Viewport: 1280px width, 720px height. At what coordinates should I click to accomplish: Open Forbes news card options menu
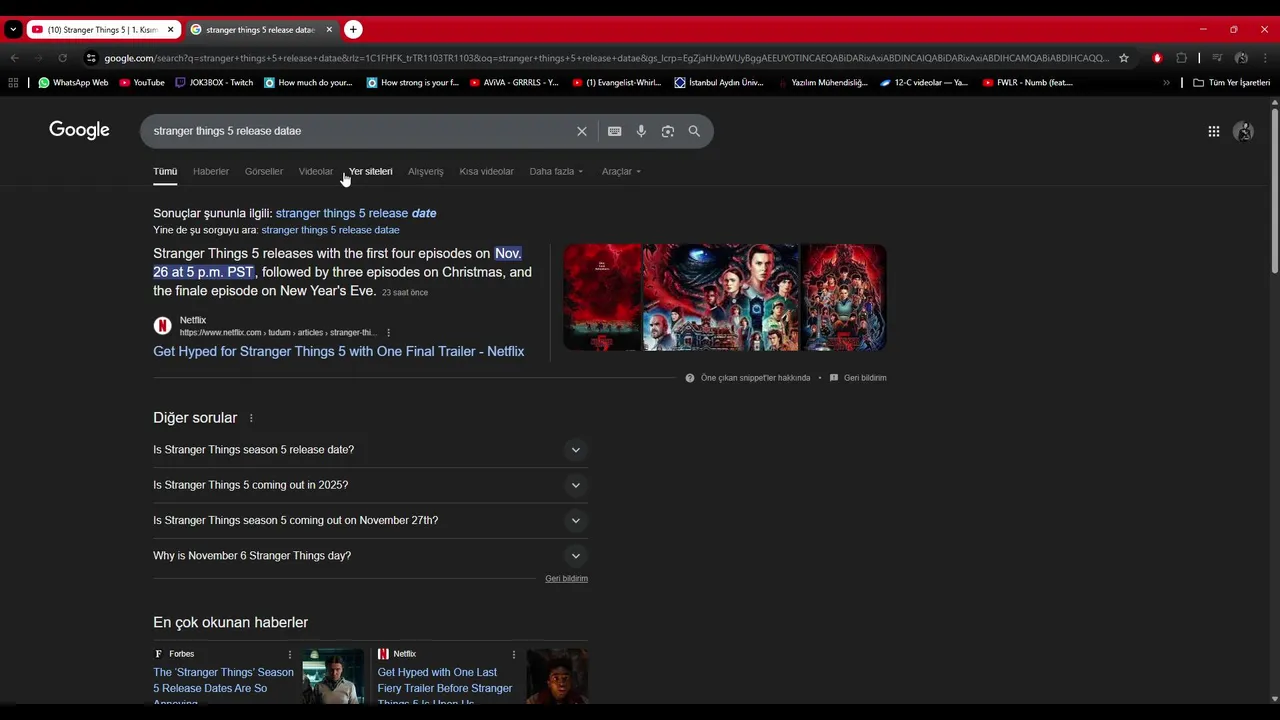[x=290, y=655]
